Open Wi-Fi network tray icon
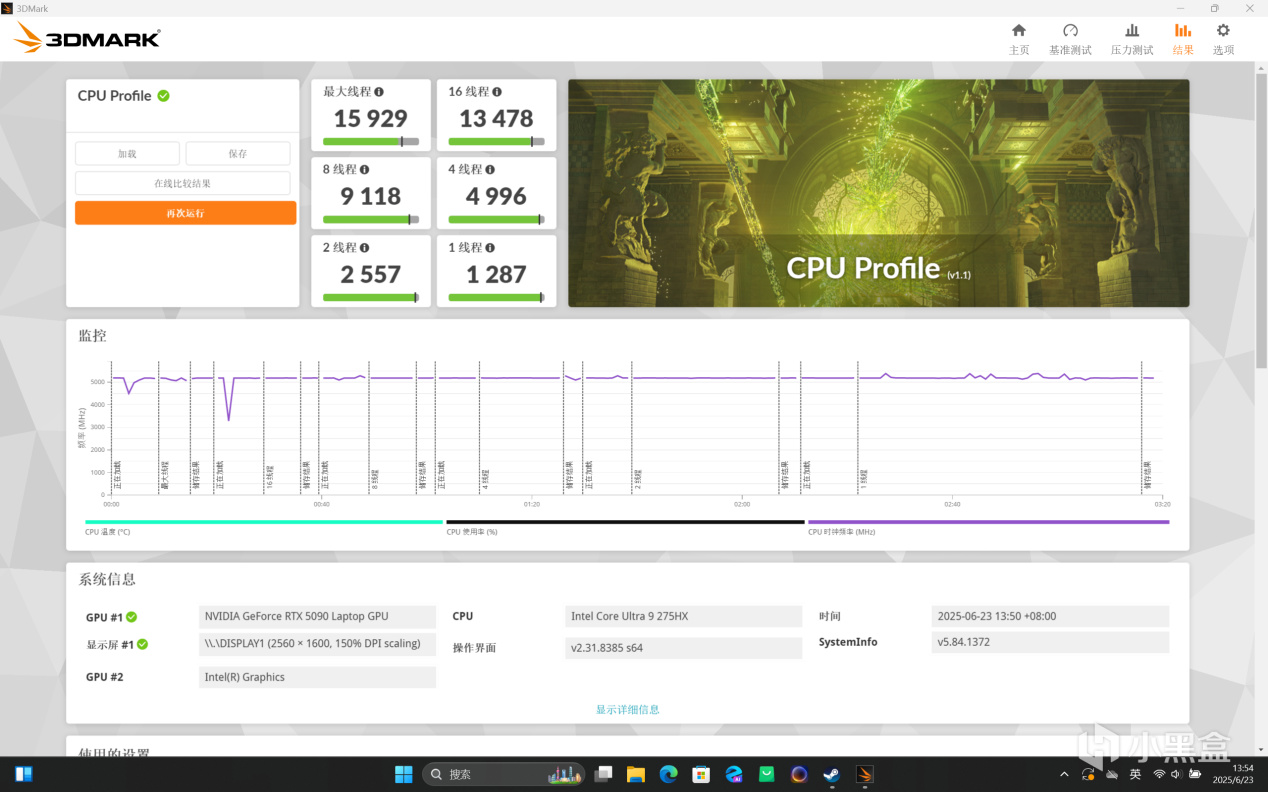Image resolution: width=1268 pixels, height=792 pixels. click(x=1160, y=774)
